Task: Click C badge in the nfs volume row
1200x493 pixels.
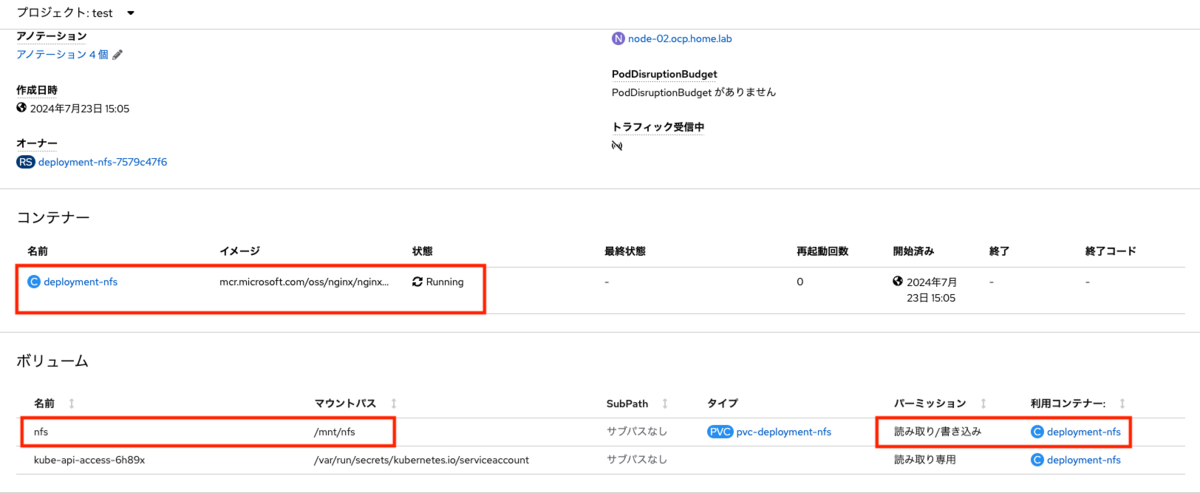Action: click(x=1037, y=432)
